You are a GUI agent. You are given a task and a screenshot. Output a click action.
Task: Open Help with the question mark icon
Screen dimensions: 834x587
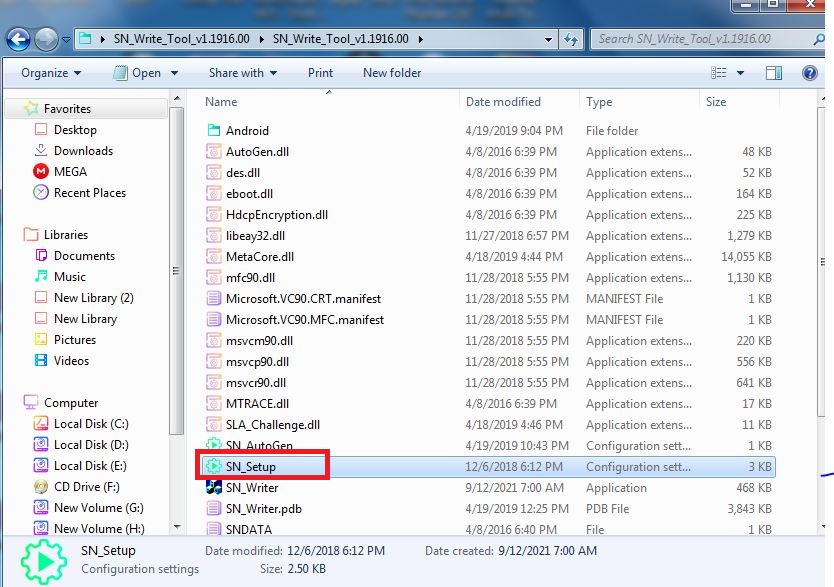[x=810, y=73]
